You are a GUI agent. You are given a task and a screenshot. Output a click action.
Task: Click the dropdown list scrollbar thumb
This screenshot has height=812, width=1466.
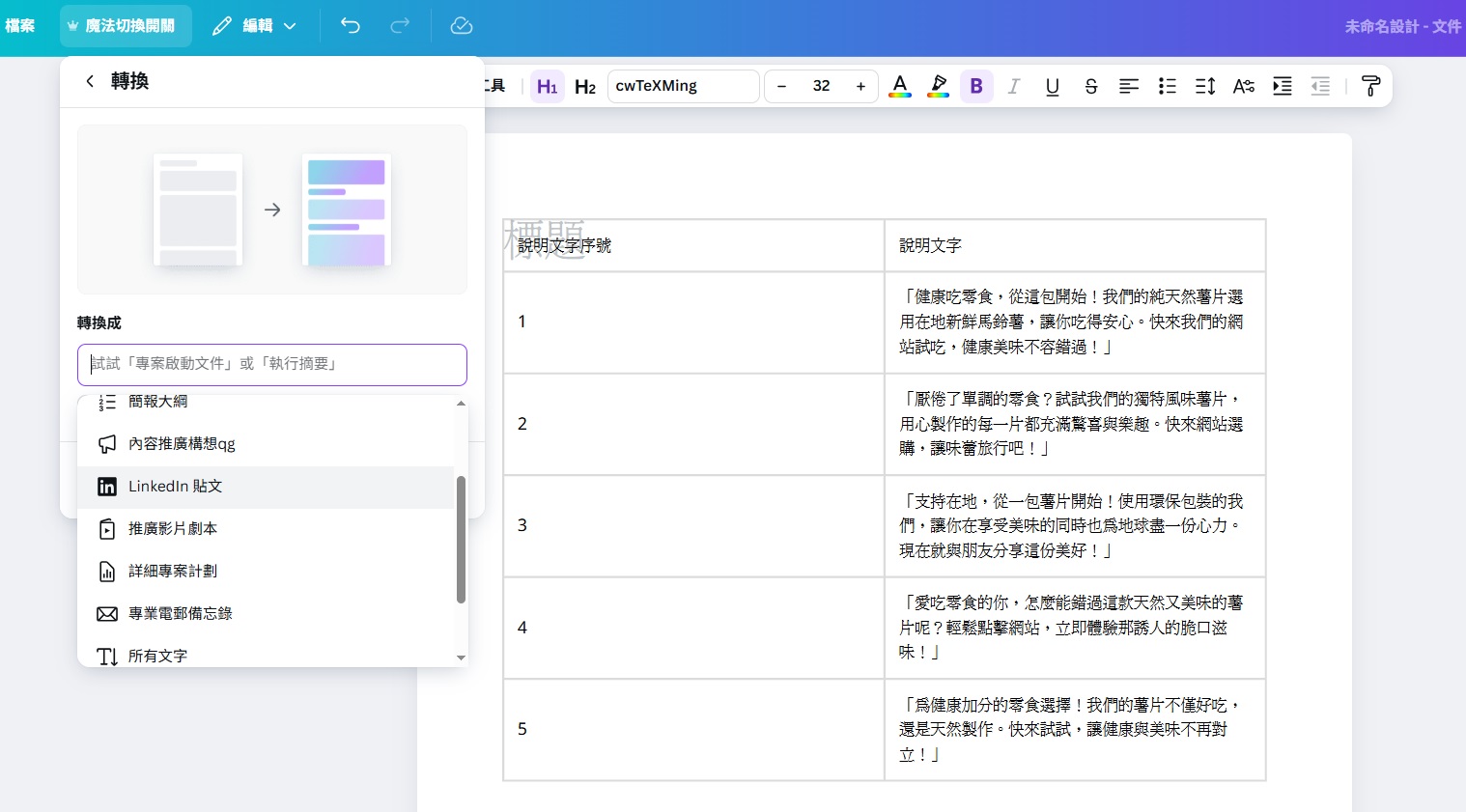click(461, 540)
